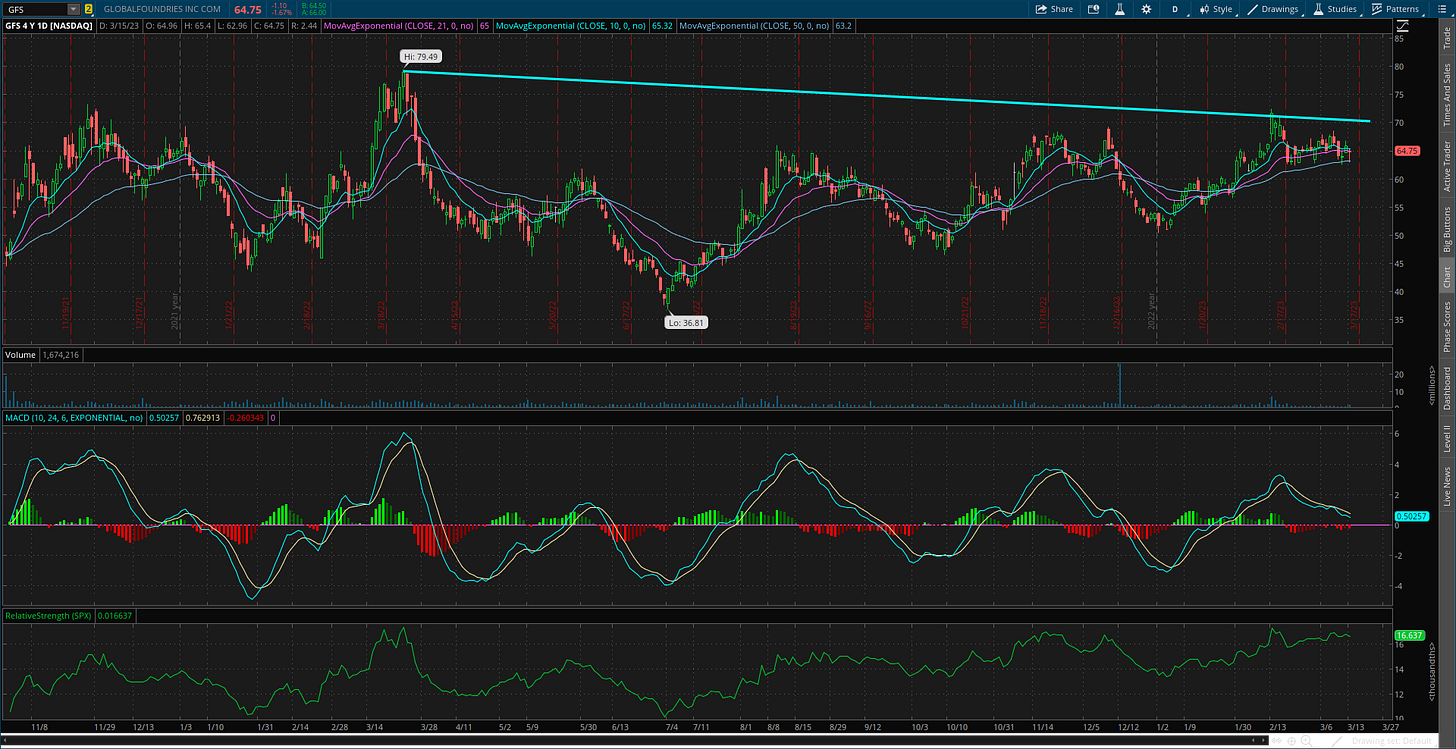The width and height of the screenshot is (1456, 749).
Task: Open the alert/clock window icon near Share
Action: [x=1093, y=9]
